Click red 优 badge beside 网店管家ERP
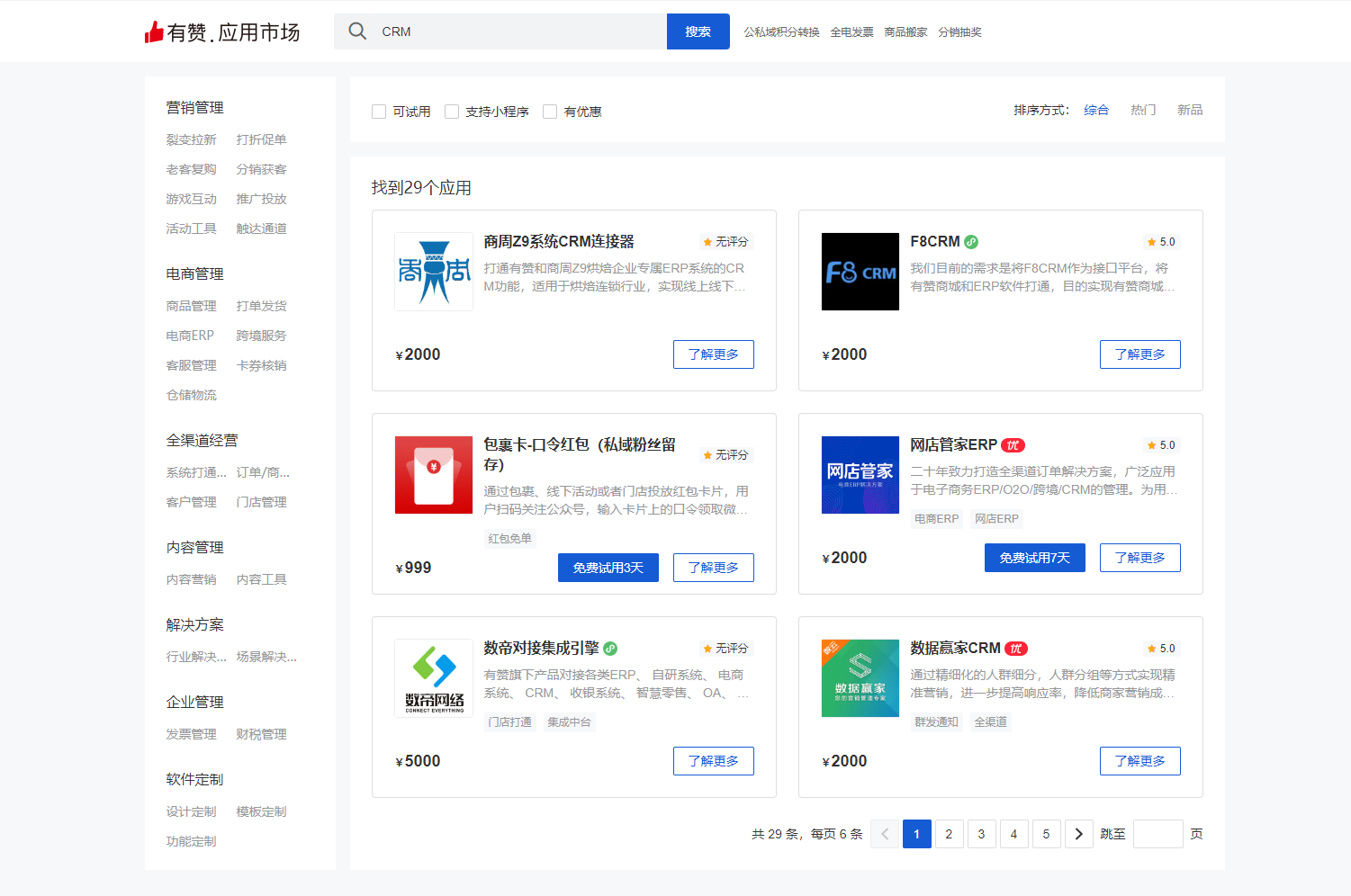 [x=1013, y=445]
